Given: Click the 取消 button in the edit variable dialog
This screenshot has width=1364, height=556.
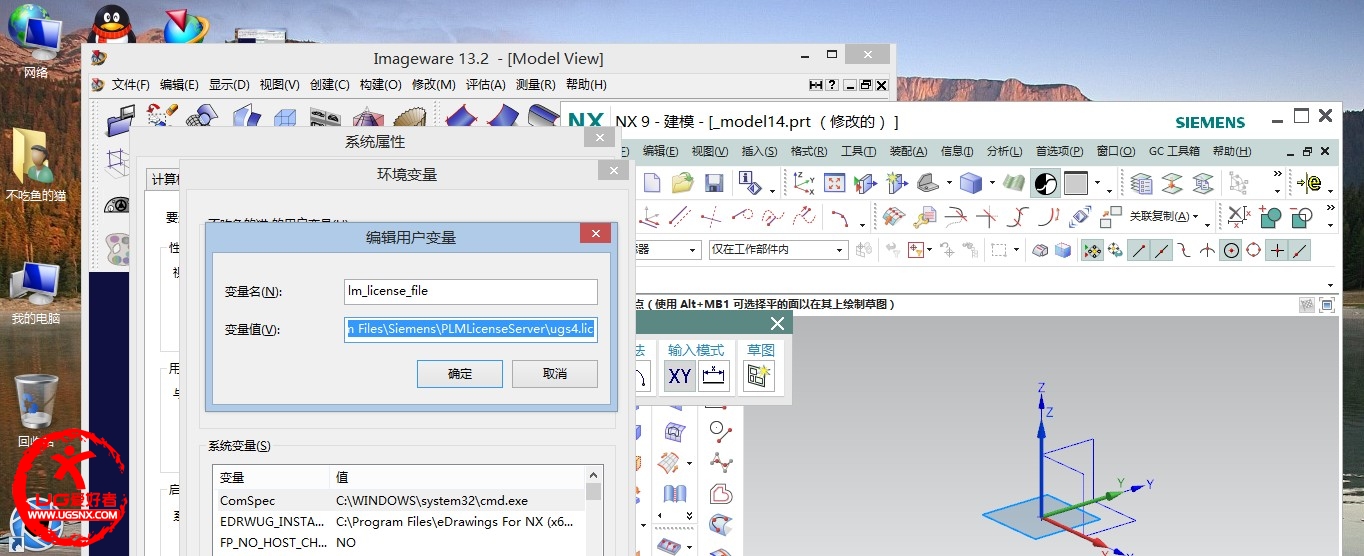Looking at the screenshot, I should (554, 374).
